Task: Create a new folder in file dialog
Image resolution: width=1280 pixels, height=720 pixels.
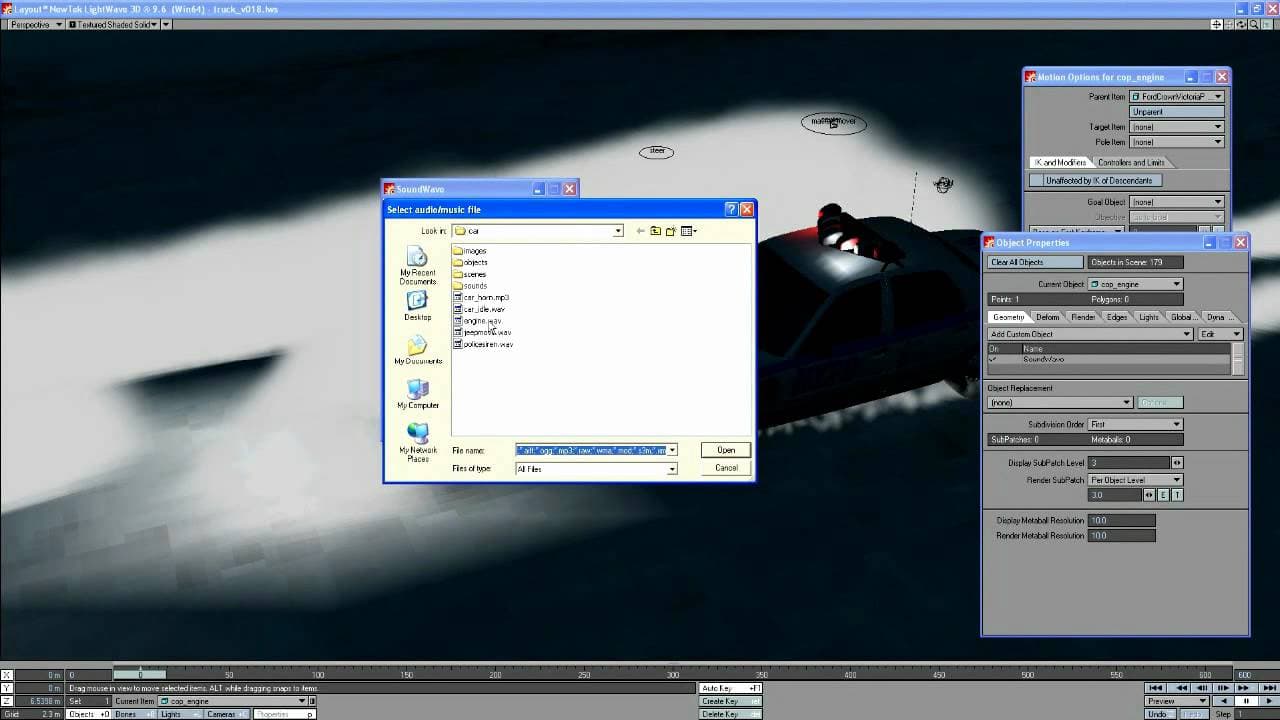Action: (671, 231)
